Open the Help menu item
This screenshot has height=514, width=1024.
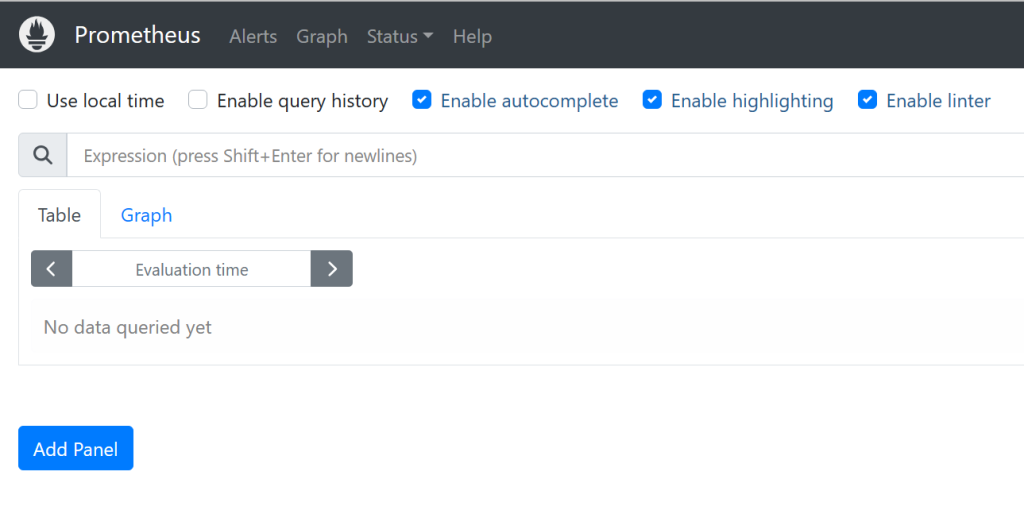coord(472,36)
